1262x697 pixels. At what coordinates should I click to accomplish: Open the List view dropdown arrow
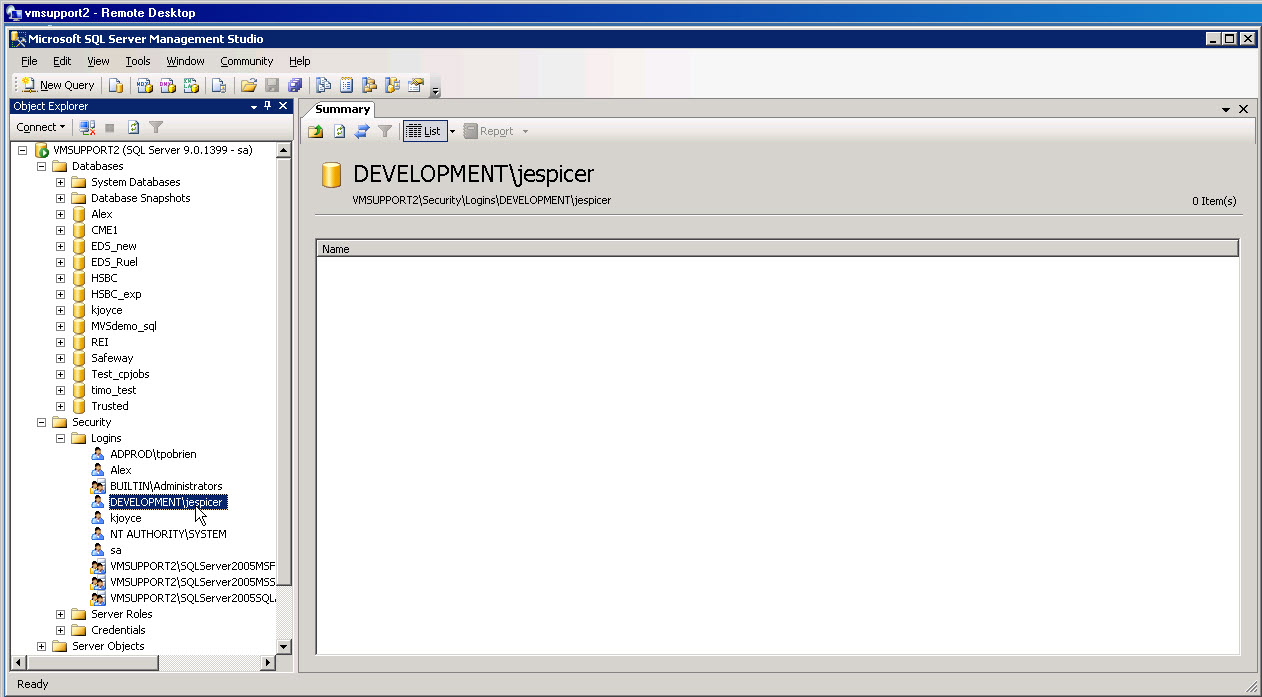[452, 131]
